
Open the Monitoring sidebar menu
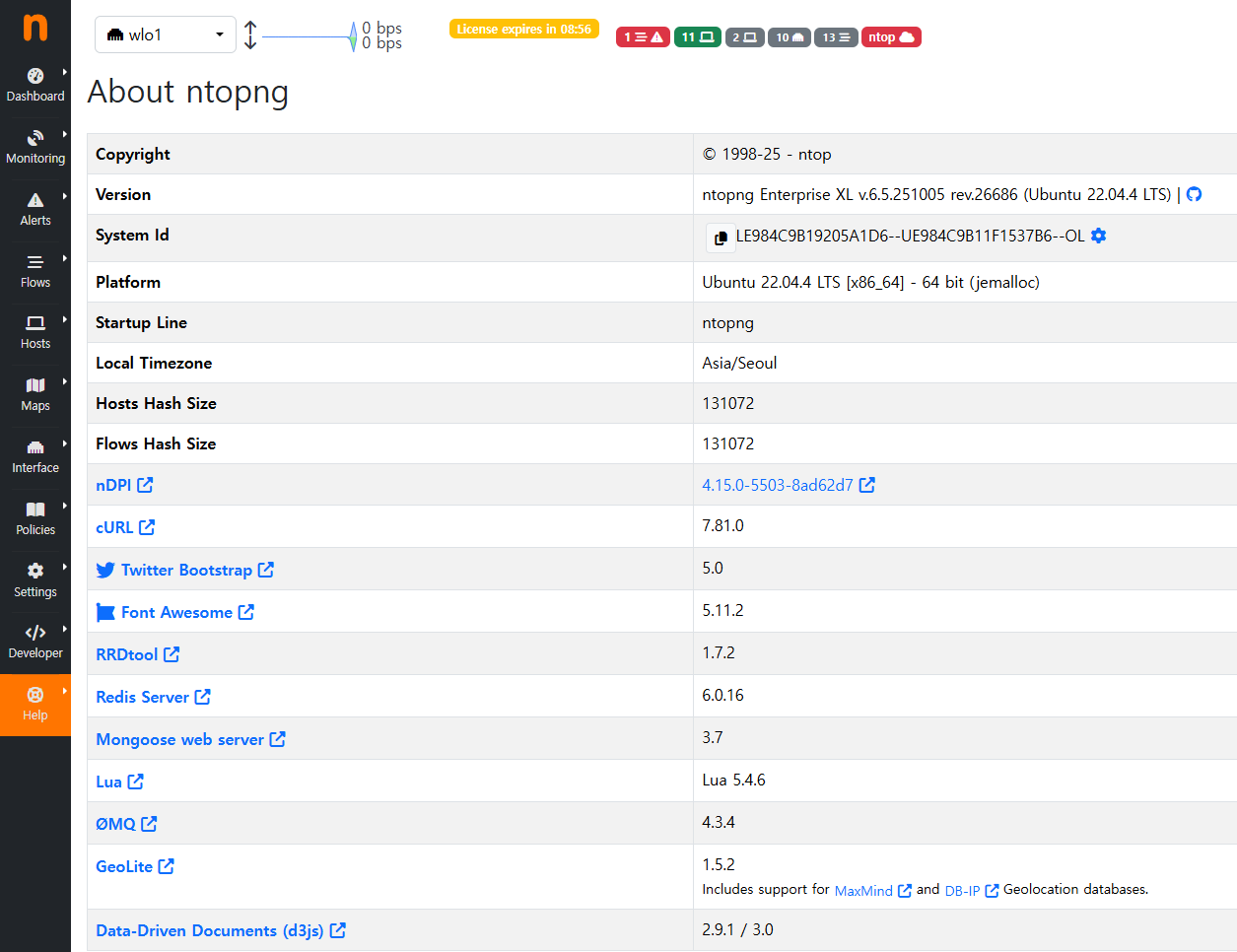click(x=35, y=148)
